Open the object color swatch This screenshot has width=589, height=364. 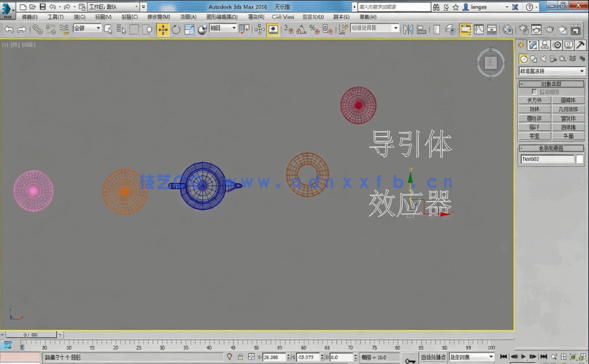[580, 159]
